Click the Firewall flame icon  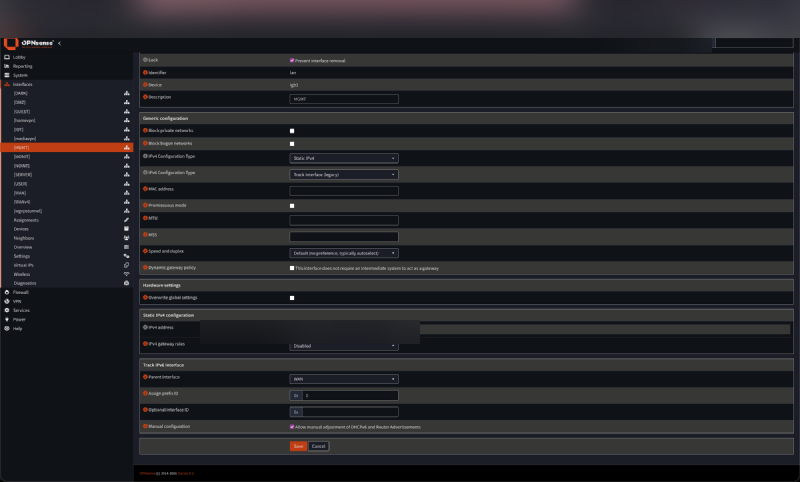click(x=7, y=292)
